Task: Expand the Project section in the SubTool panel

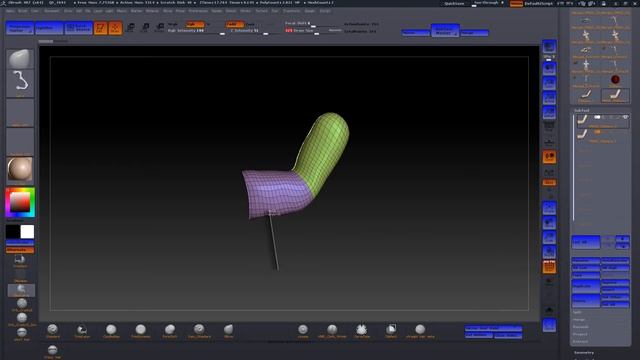Action: pos(580,334)
